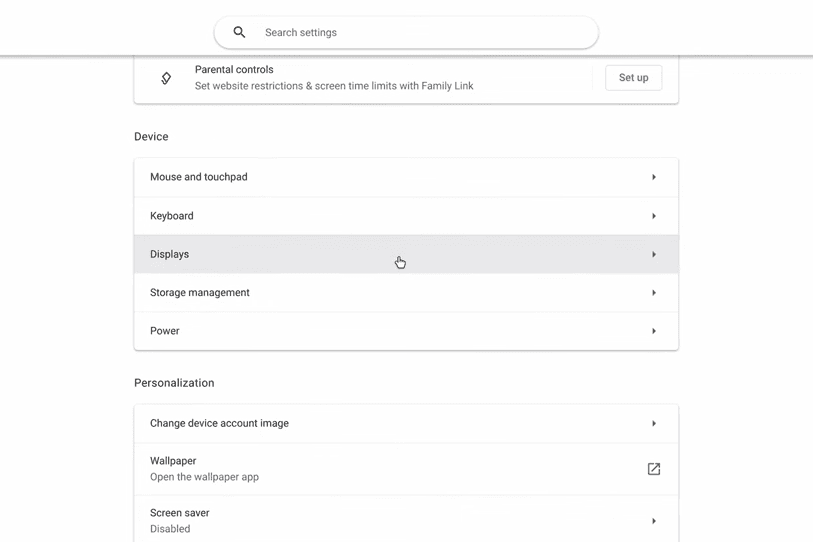The height and width of the screenshot is (542, 813).
Task: Click the arrow icon beside Keyboard
Action: click(x=654, y=216)
